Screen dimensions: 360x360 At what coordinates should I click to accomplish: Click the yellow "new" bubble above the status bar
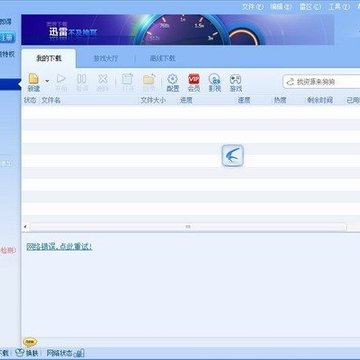tap(30, 342)
